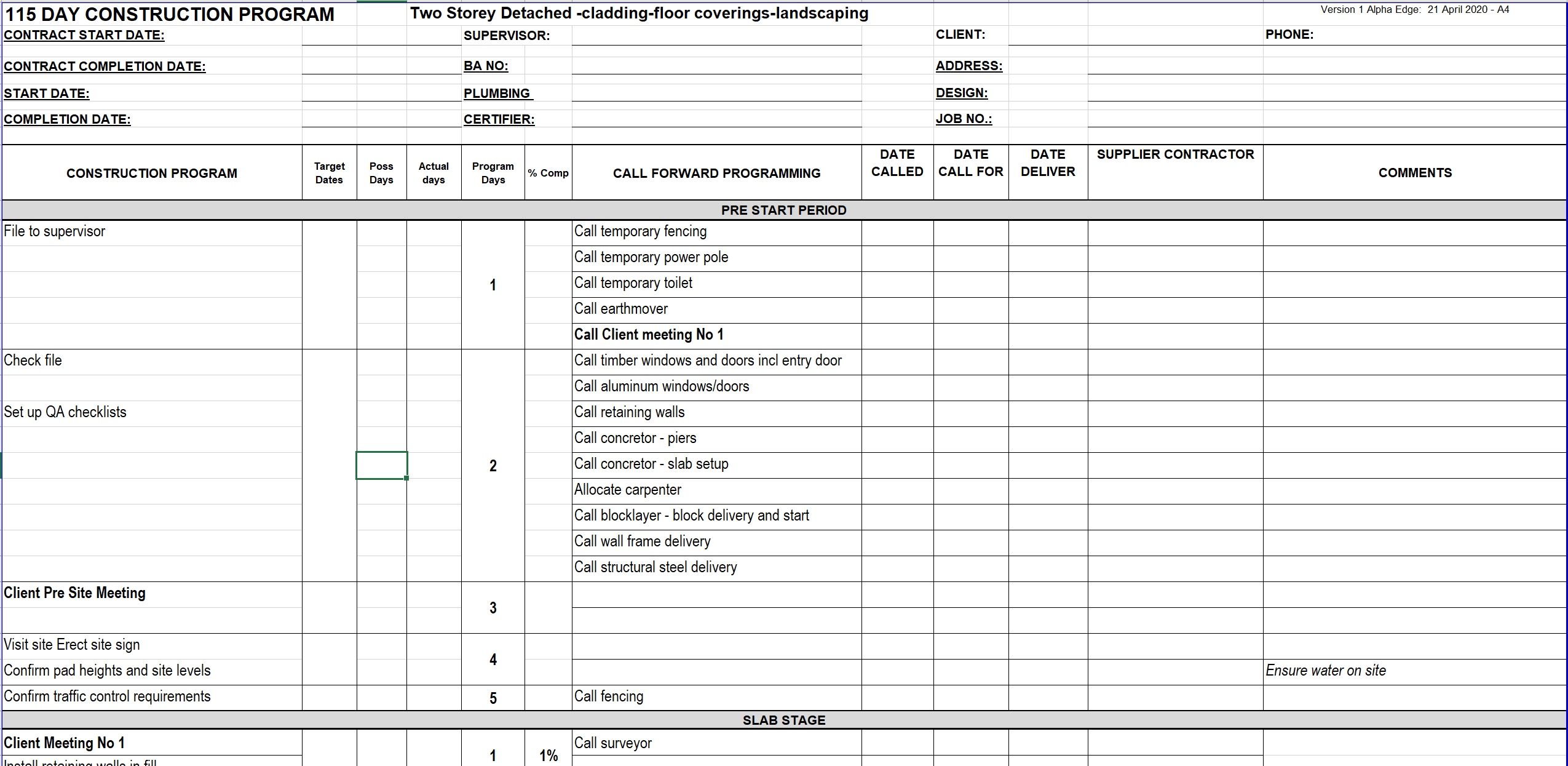
Task: Select the 'Target Dates' column header
Action: coord(329,173)
